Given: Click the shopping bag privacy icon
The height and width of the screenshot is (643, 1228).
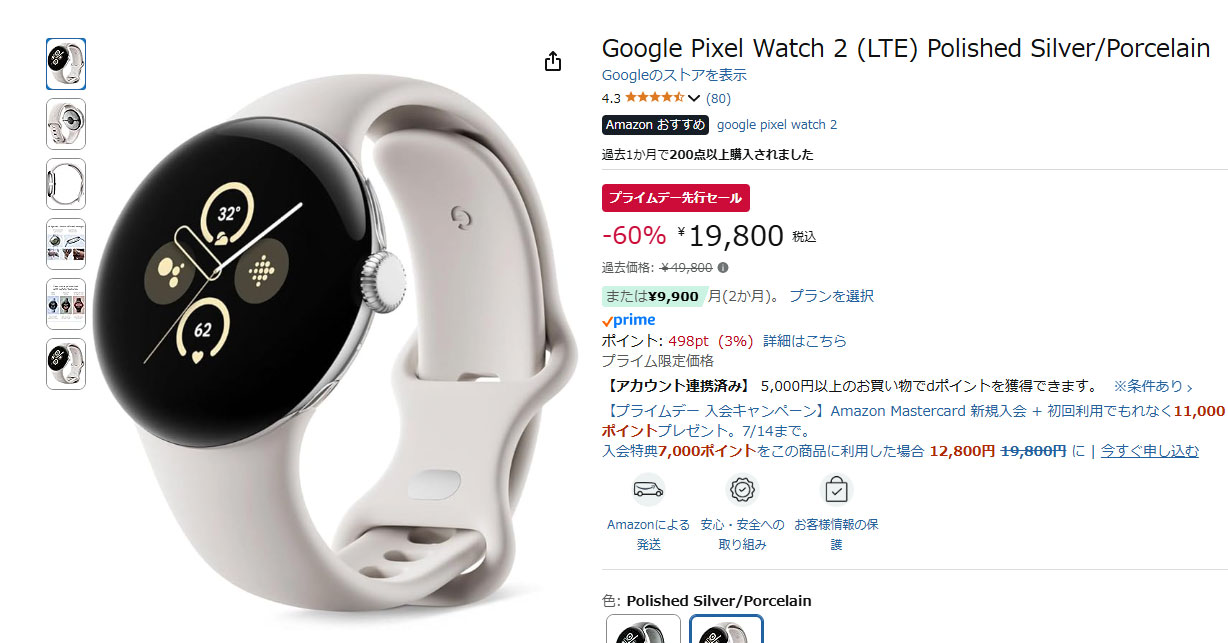Looking at the screenshot, I should (x=836, y=489).
